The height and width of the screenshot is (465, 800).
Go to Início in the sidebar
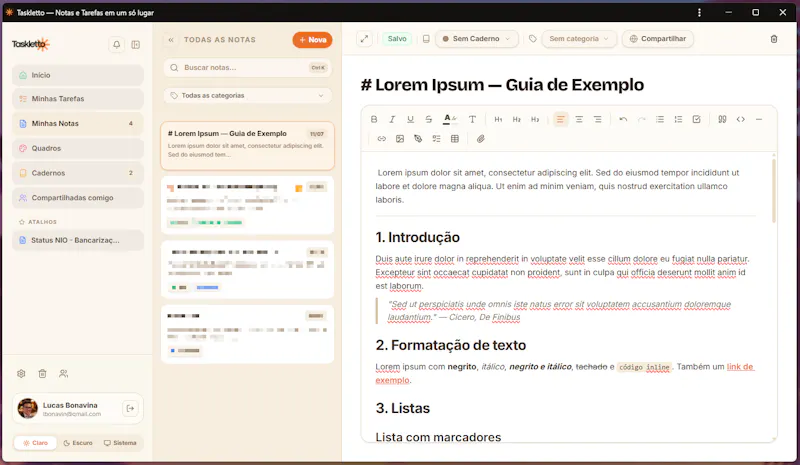point(78,75)
